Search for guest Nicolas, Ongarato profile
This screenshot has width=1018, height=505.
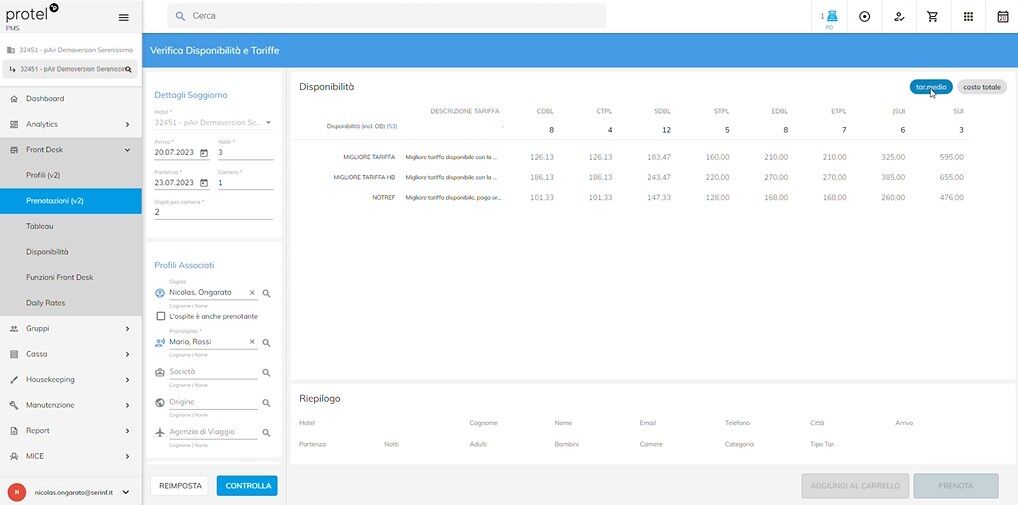[x=267, y=294]
